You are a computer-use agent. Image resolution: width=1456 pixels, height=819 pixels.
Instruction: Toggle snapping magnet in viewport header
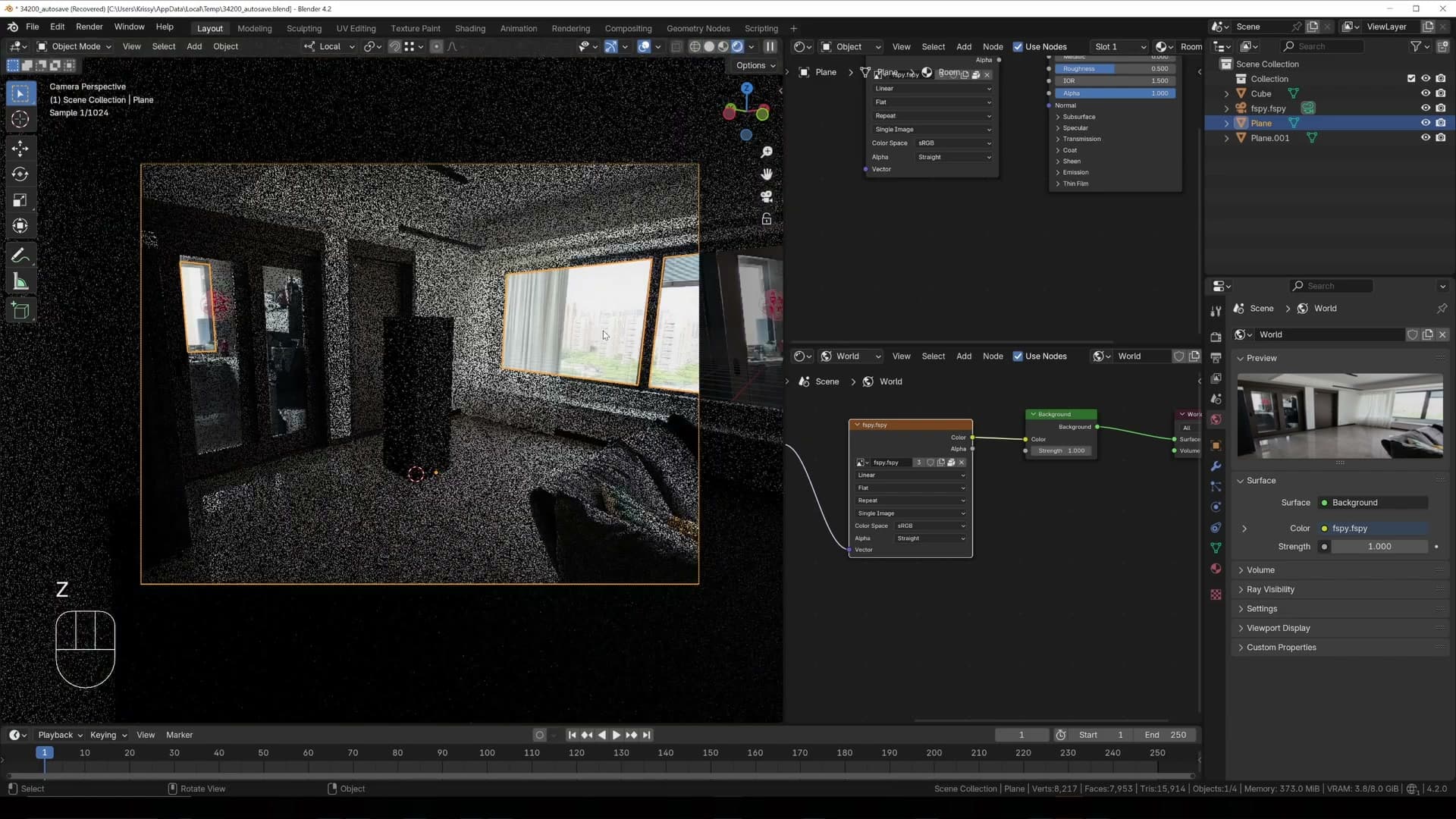pyautogui.click(x=394, y=46)
